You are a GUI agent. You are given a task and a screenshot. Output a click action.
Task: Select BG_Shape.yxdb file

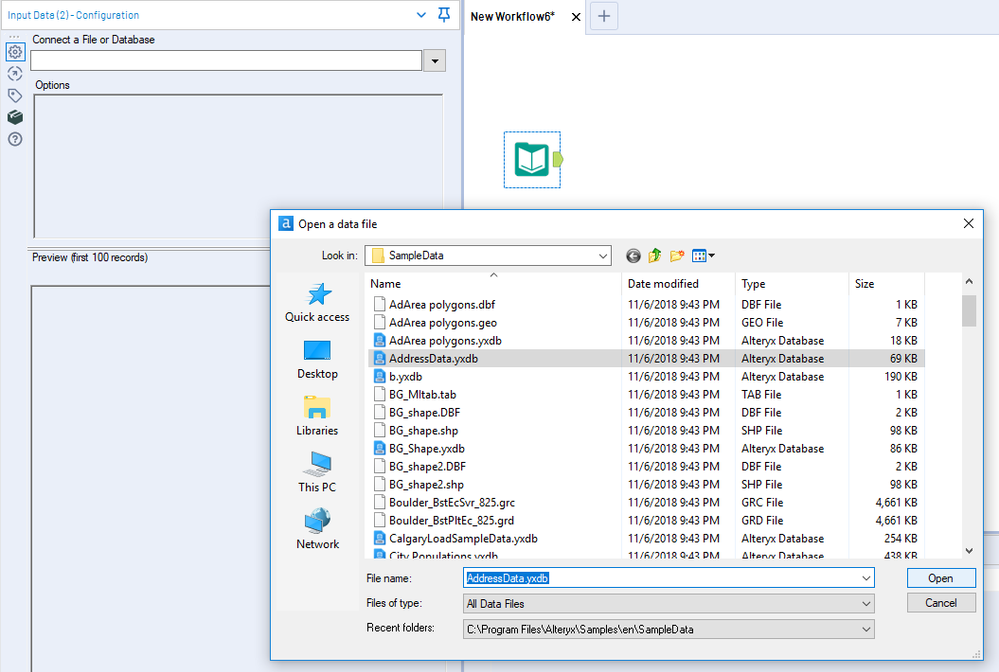pyautogui.click(x=427, y=448)
